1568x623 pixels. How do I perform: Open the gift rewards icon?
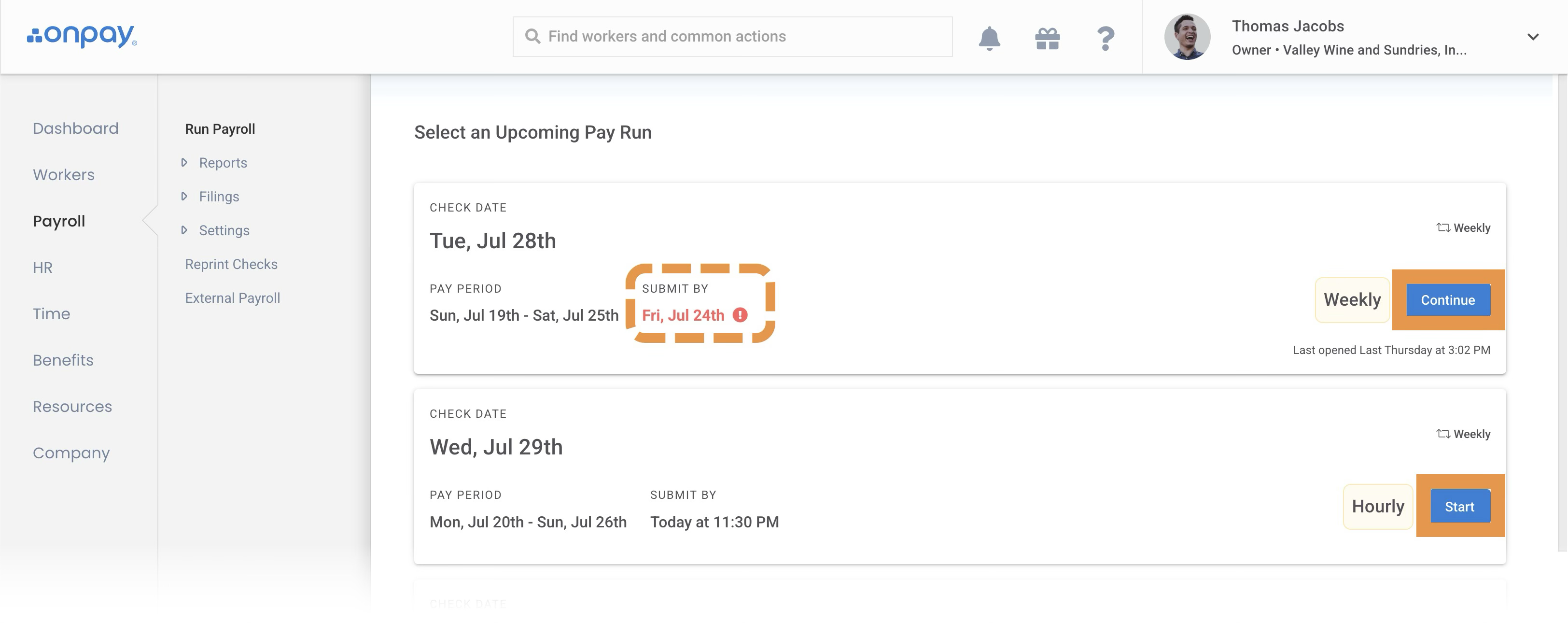click(1047, 38)
